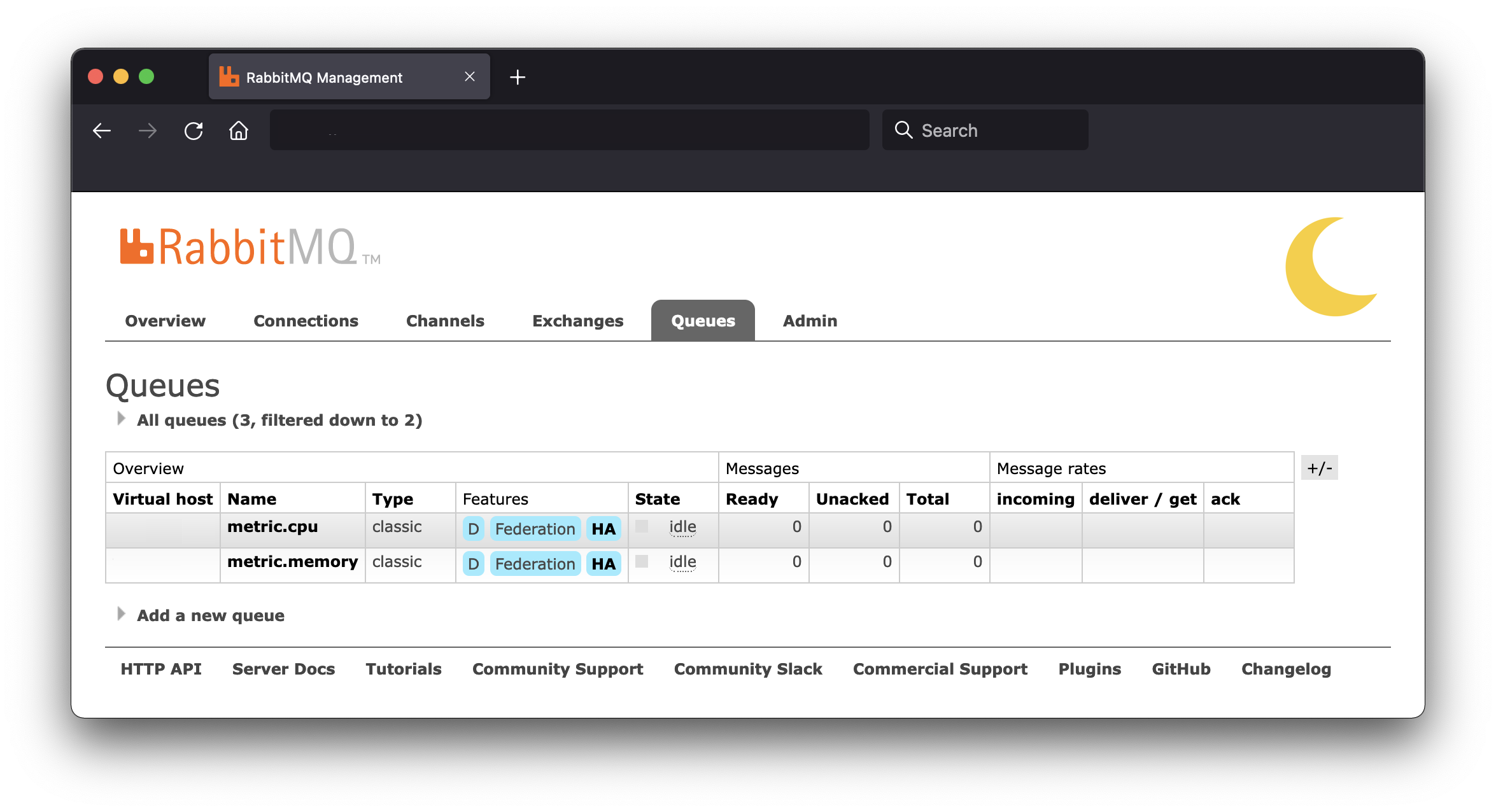Sort by the Total column header
Screen dimensions: 1496x812
[928, 499]
